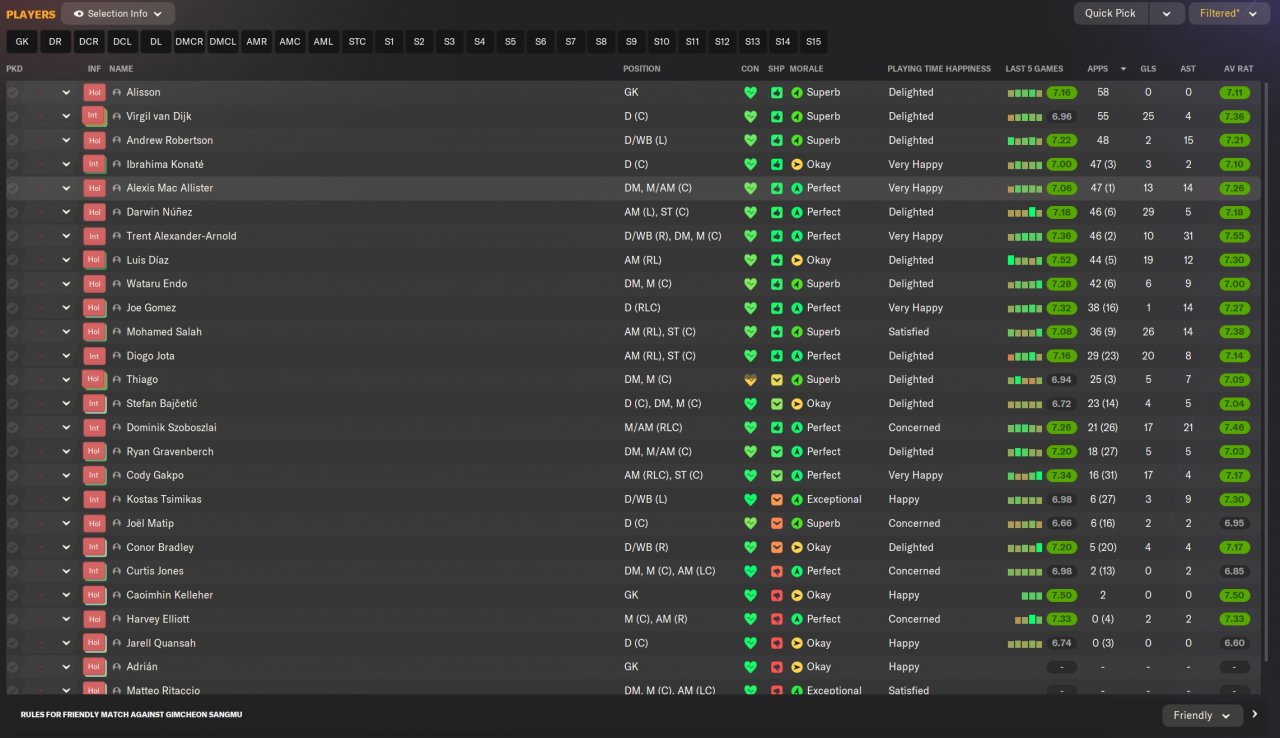
Task: Click Curtis Jones's red match sharpness icon
Action: (777, 571)
